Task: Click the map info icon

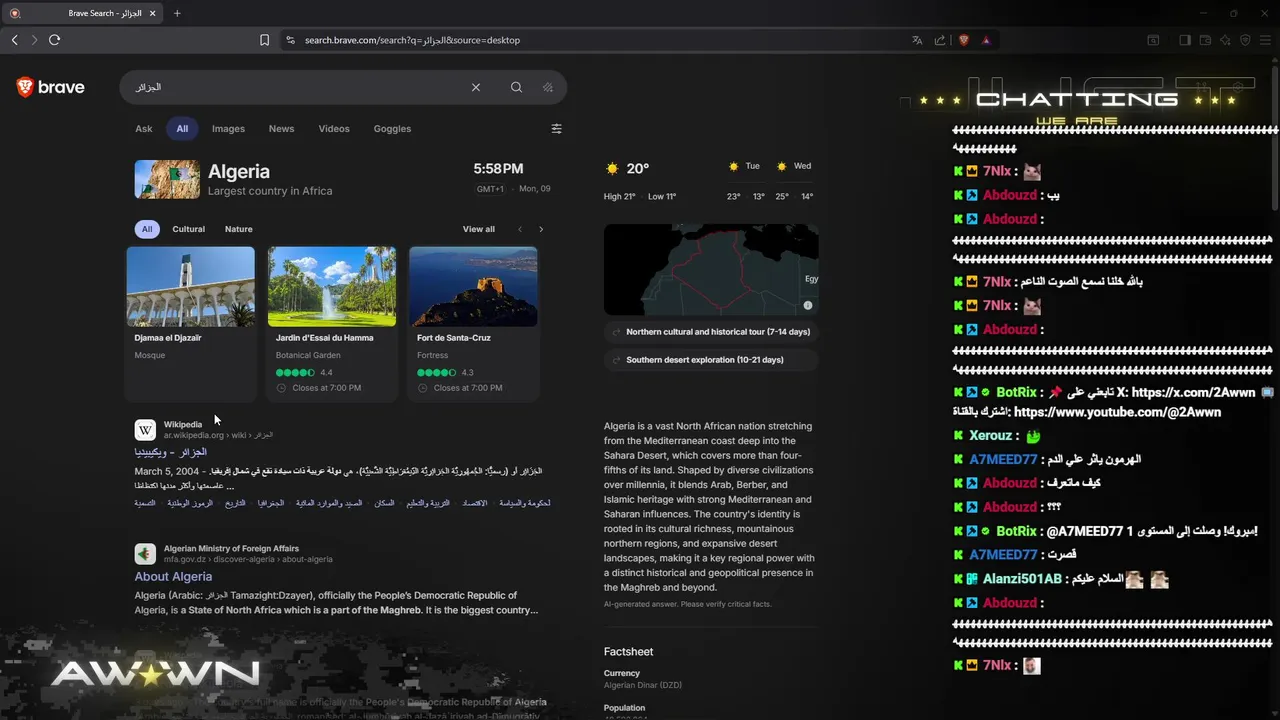Action: pyautogui.click(x=808, y=305)
